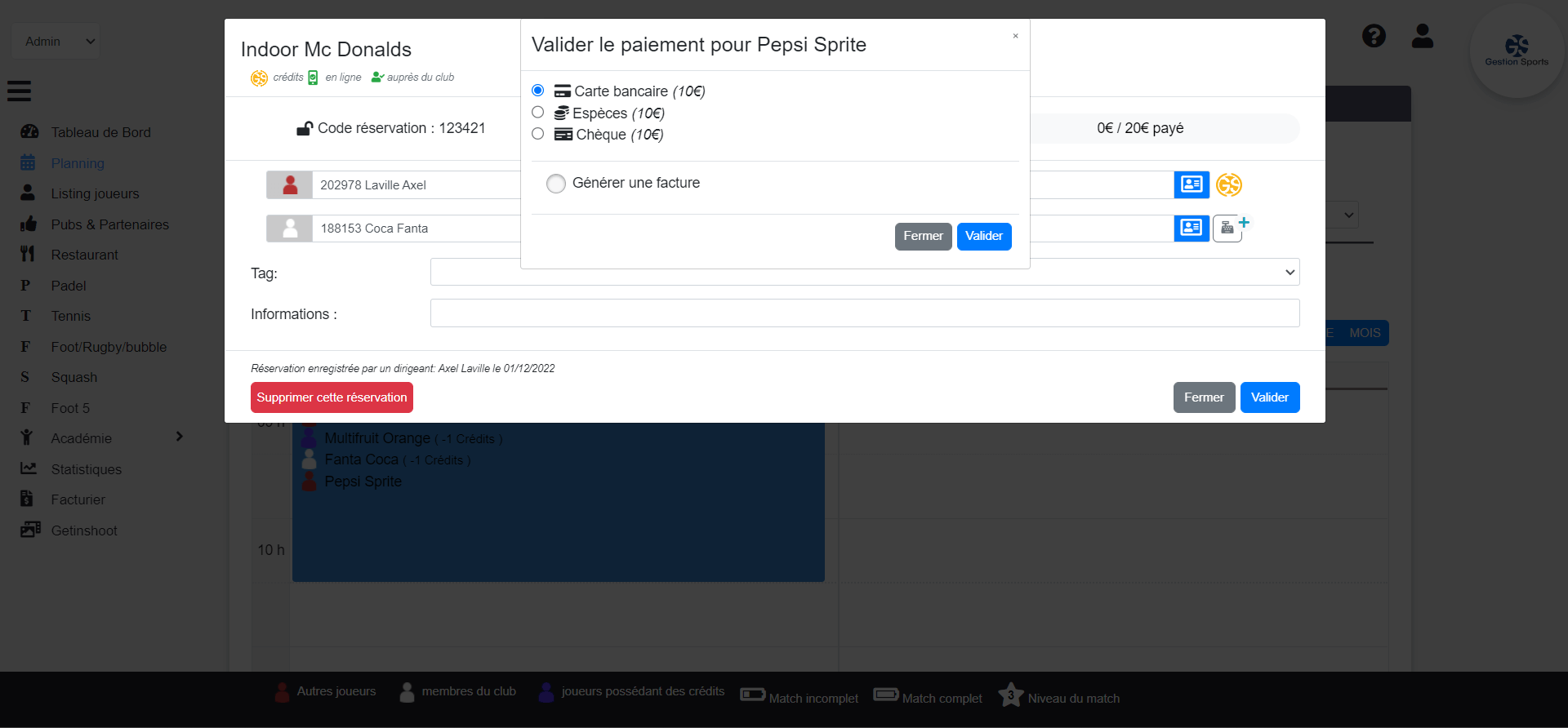The image size is (1568, 728).
Task: Open Planning in sidebar
Action: (x=78, y=163)
